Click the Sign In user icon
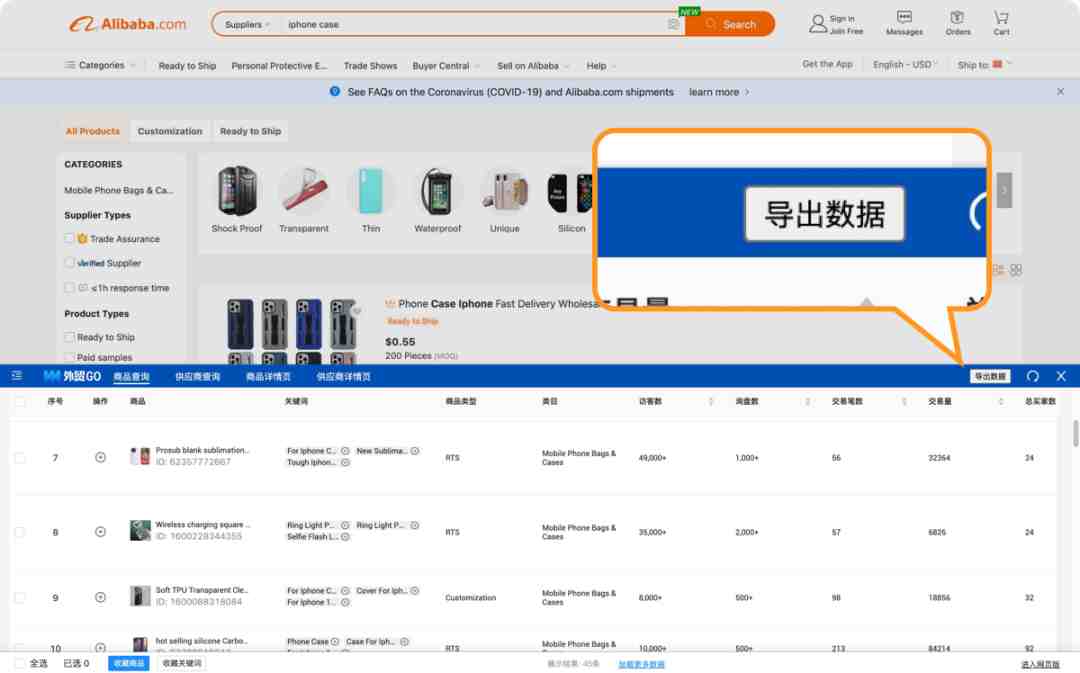This screenshot has width=1080, height=673. 818,24
